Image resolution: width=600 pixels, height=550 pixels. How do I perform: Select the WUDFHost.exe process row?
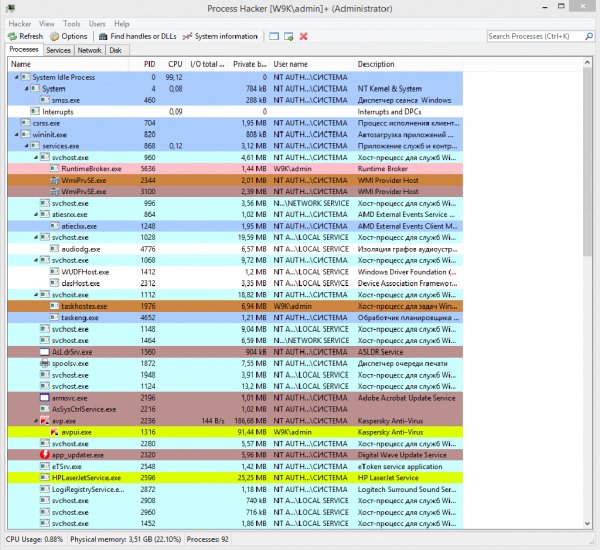[x=235, y=272]
